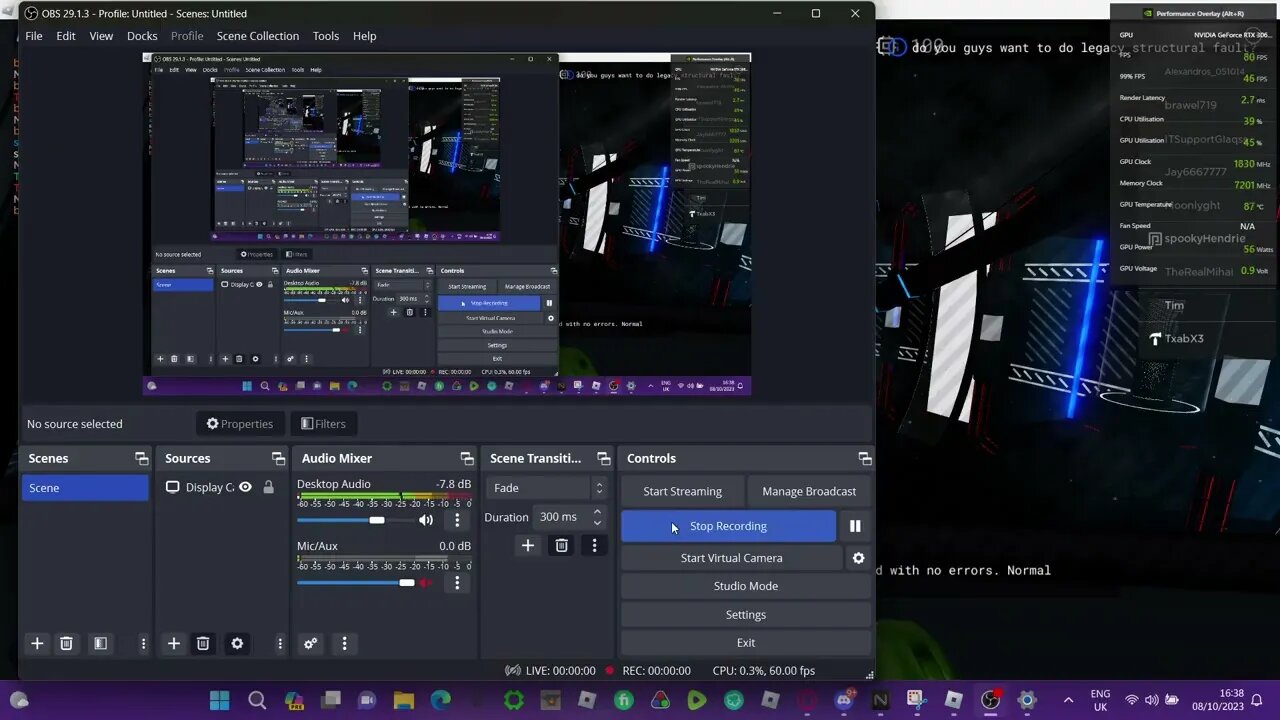The width and height of the screenshot is (1280, 720).
Task: Show hidden system tray icons
Action: click(x=1068, y=700)
